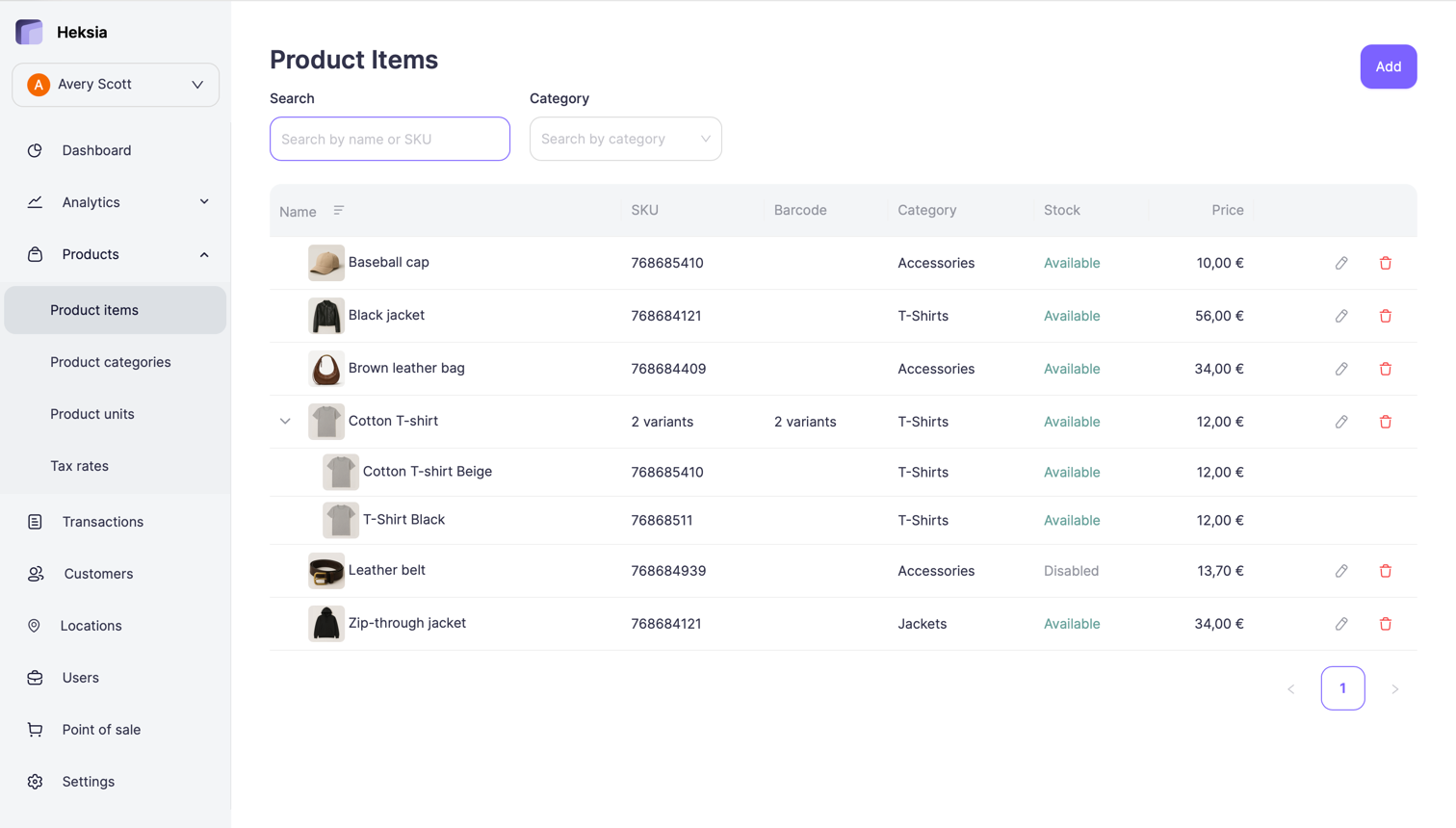This screenshot has width=1456, height=828.
Task: Edit the Brown leather bag entry
Action: click(x=1341, y=369)
